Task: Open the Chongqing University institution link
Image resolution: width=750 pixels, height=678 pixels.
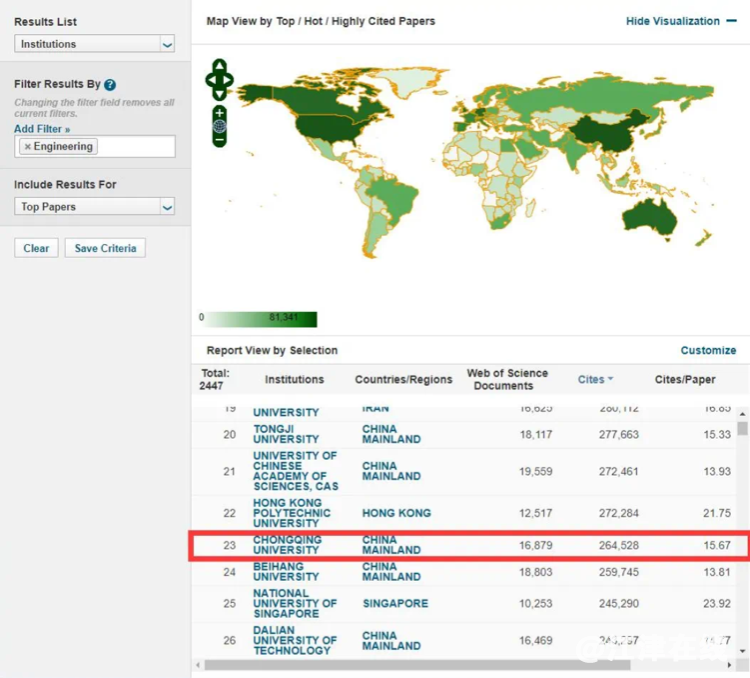Action: click(x=287, y=545)
